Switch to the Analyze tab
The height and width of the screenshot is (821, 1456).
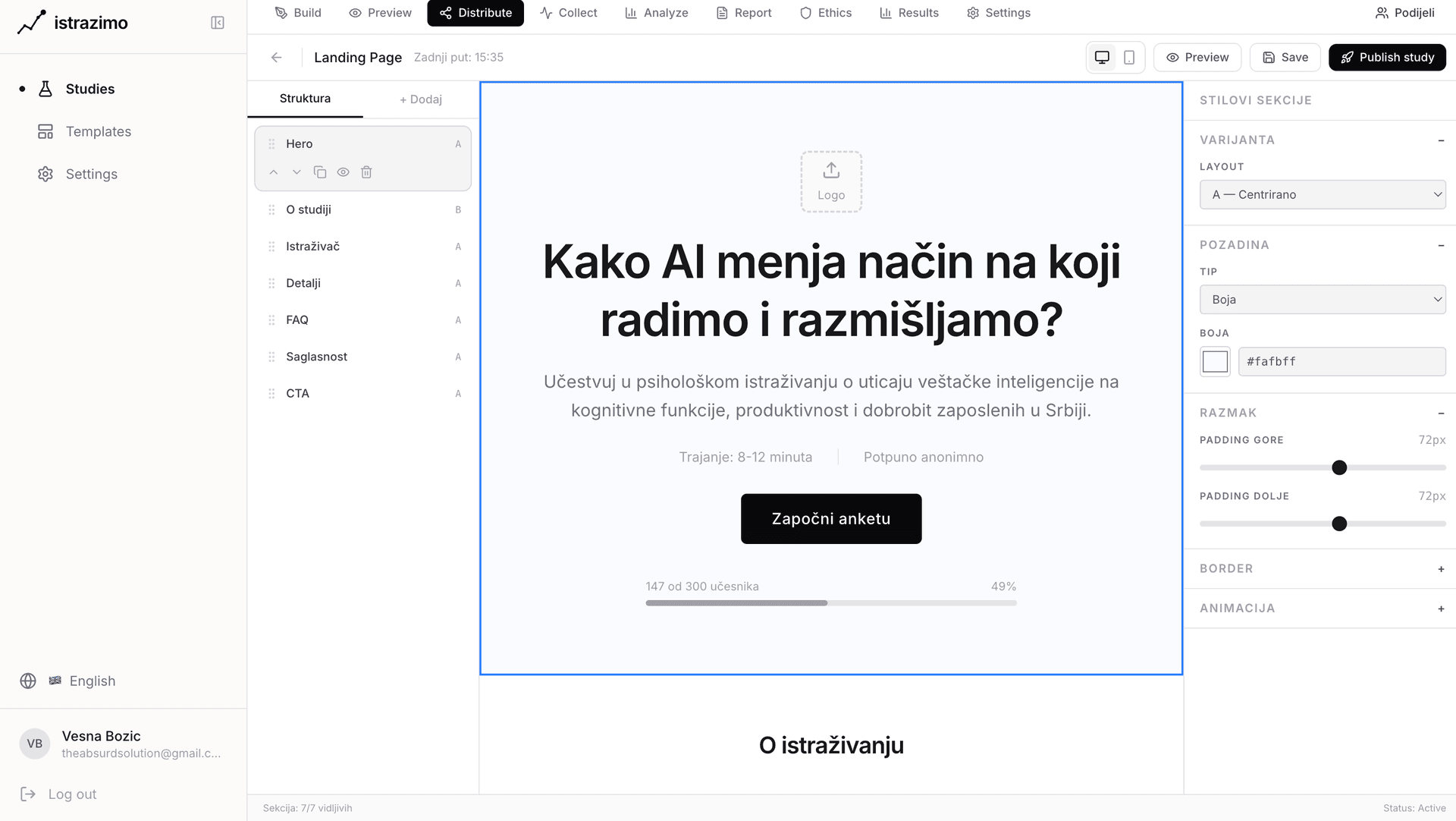click(657, 12)
